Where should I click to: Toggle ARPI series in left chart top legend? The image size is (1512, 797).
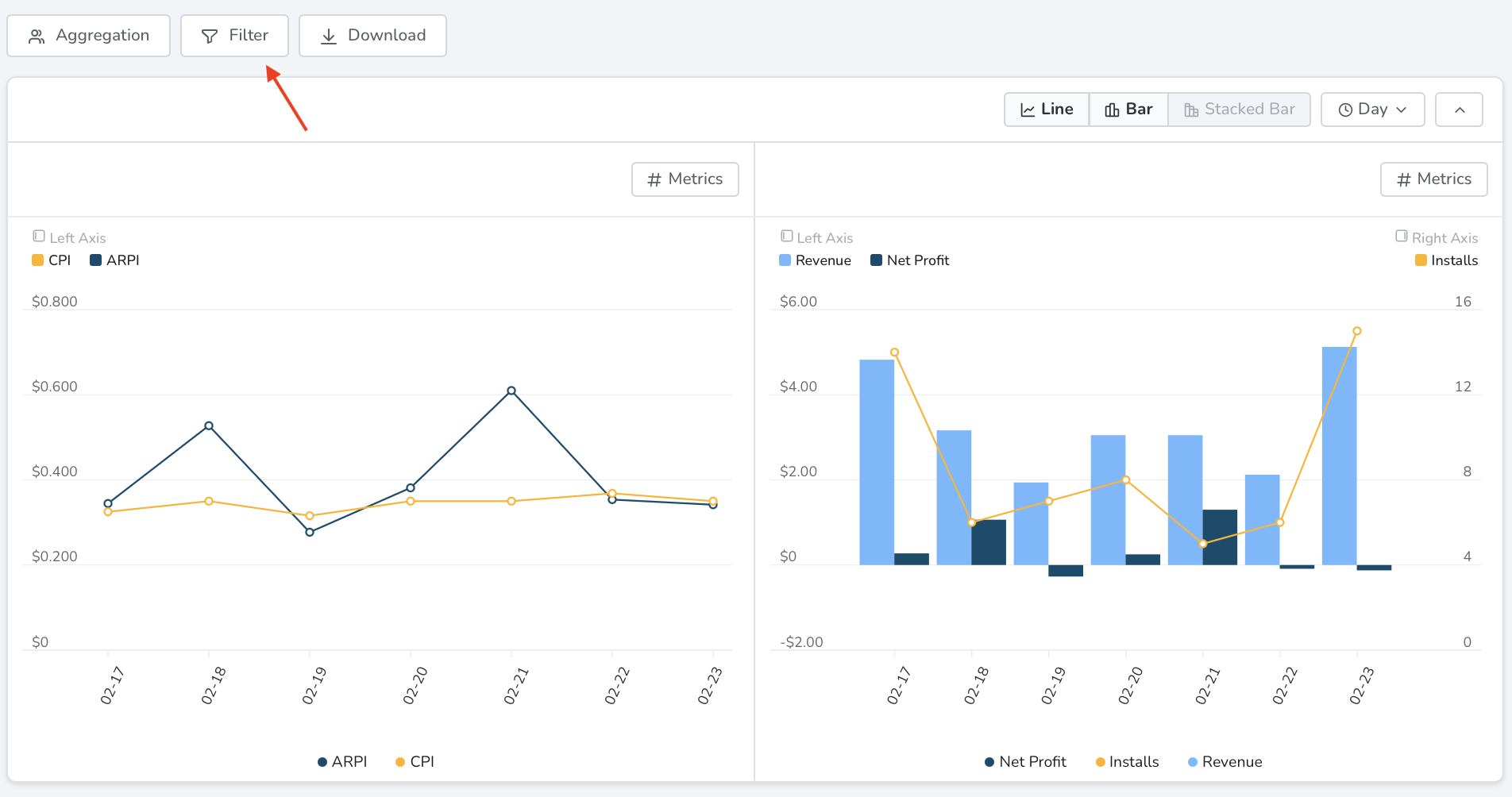(x=115, y=260)
